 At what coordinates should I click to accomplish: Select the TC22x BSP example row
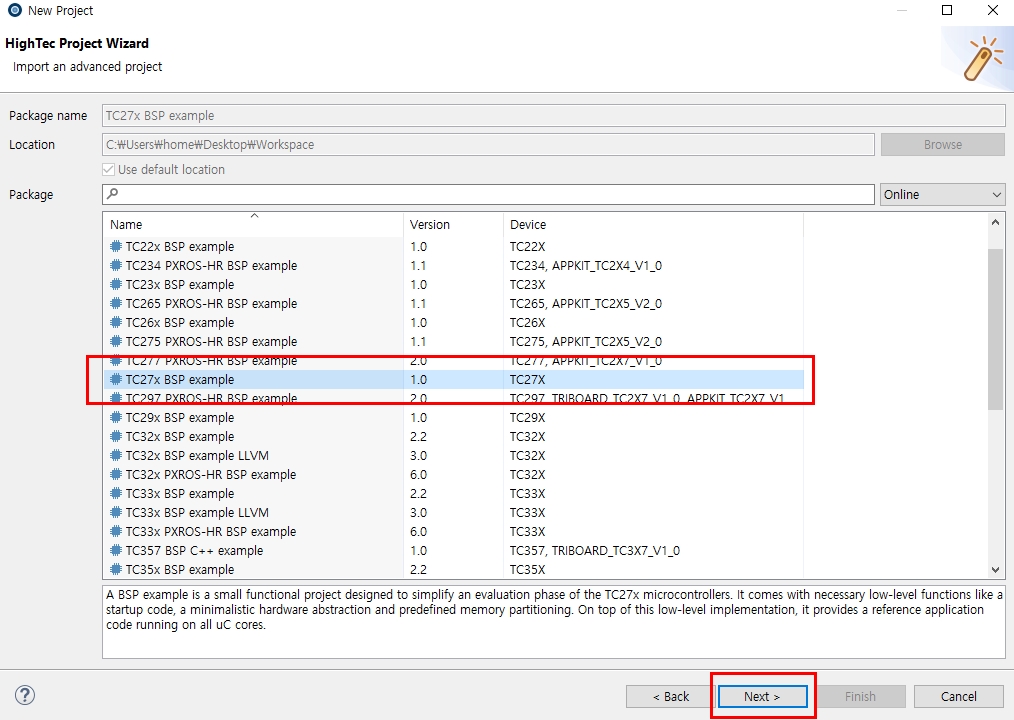click(x=453, y=246)
